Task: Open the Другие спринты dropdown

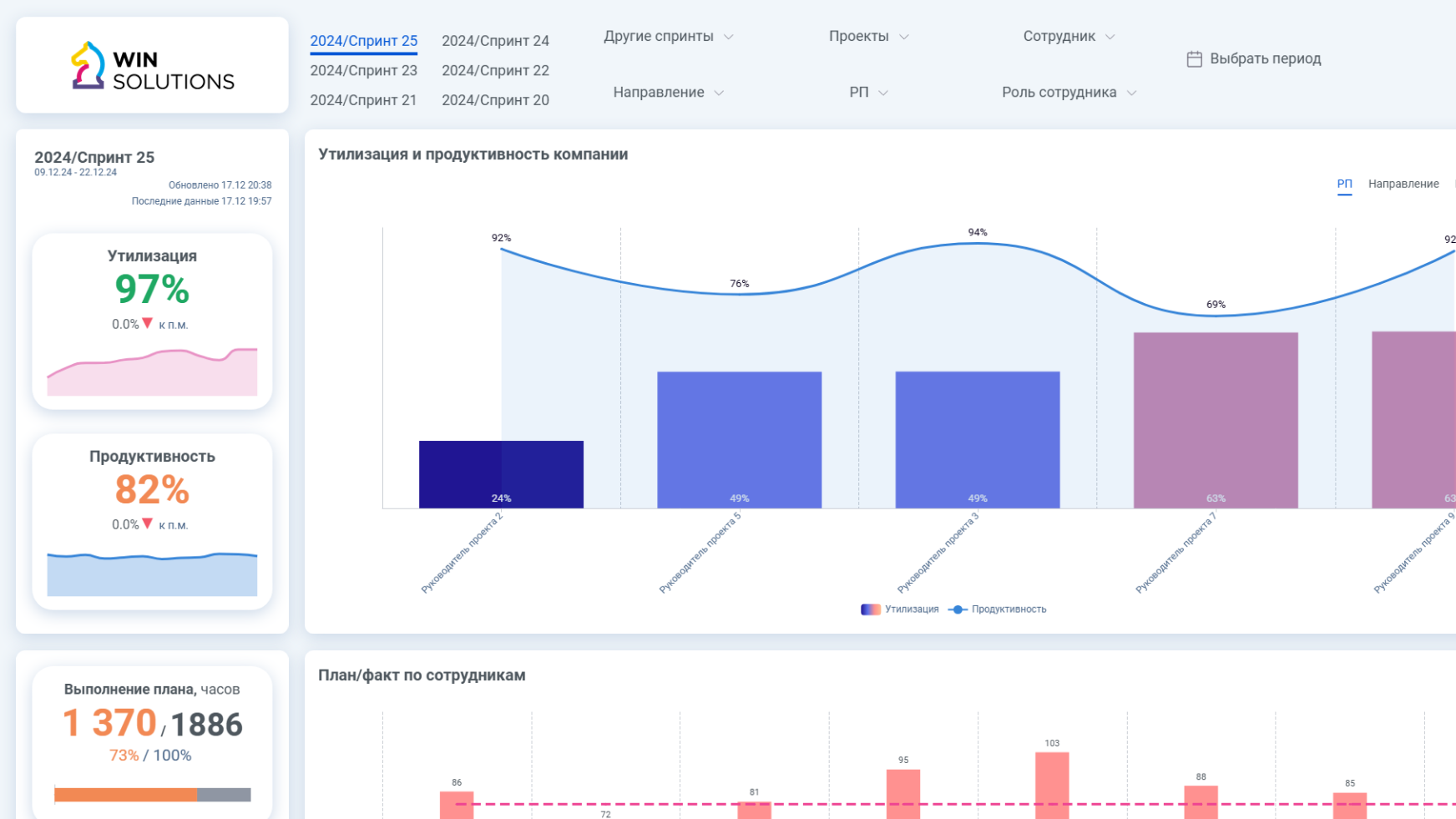Action: (668, 37)
